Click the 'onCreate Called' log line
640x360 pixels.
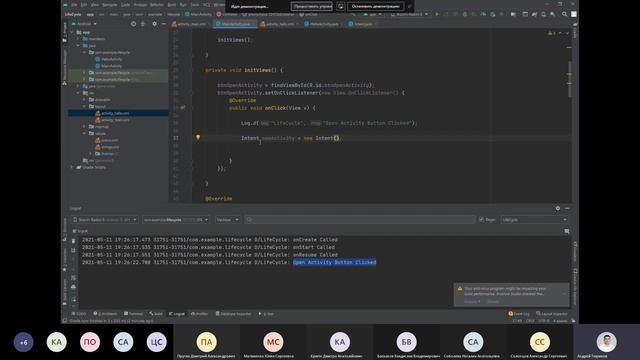click(210, 240)
